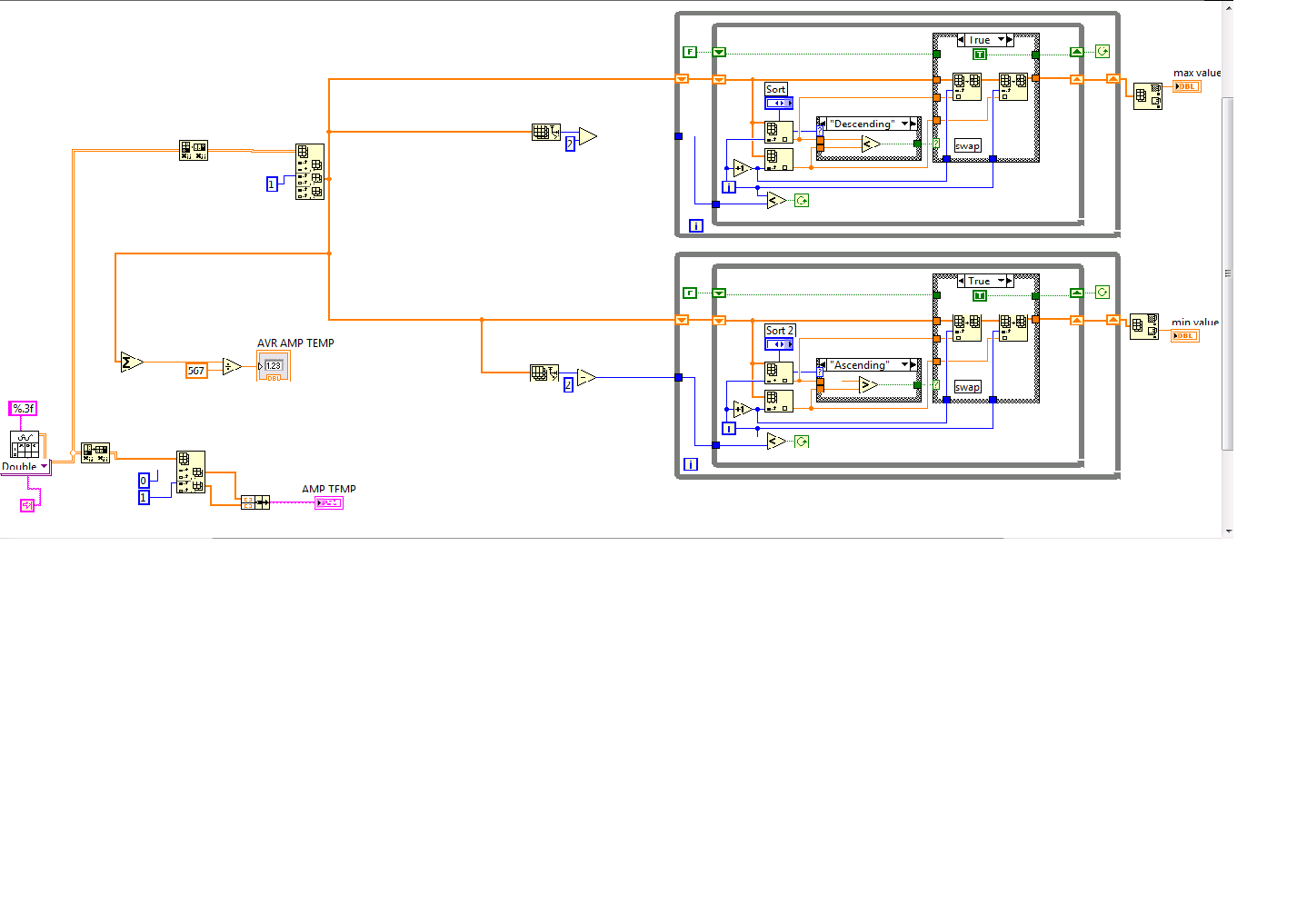Select the Array Max & Min node at max value
This screenshot has height=924, width=1307.
[x=1147, y=96]
